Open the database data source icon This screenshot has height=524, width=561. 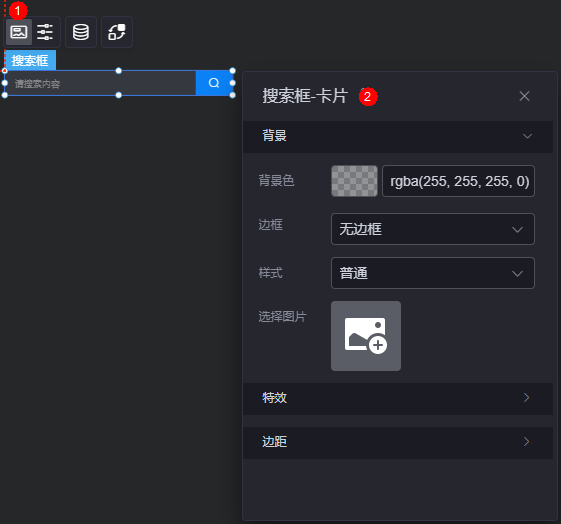tap(81, 32)
